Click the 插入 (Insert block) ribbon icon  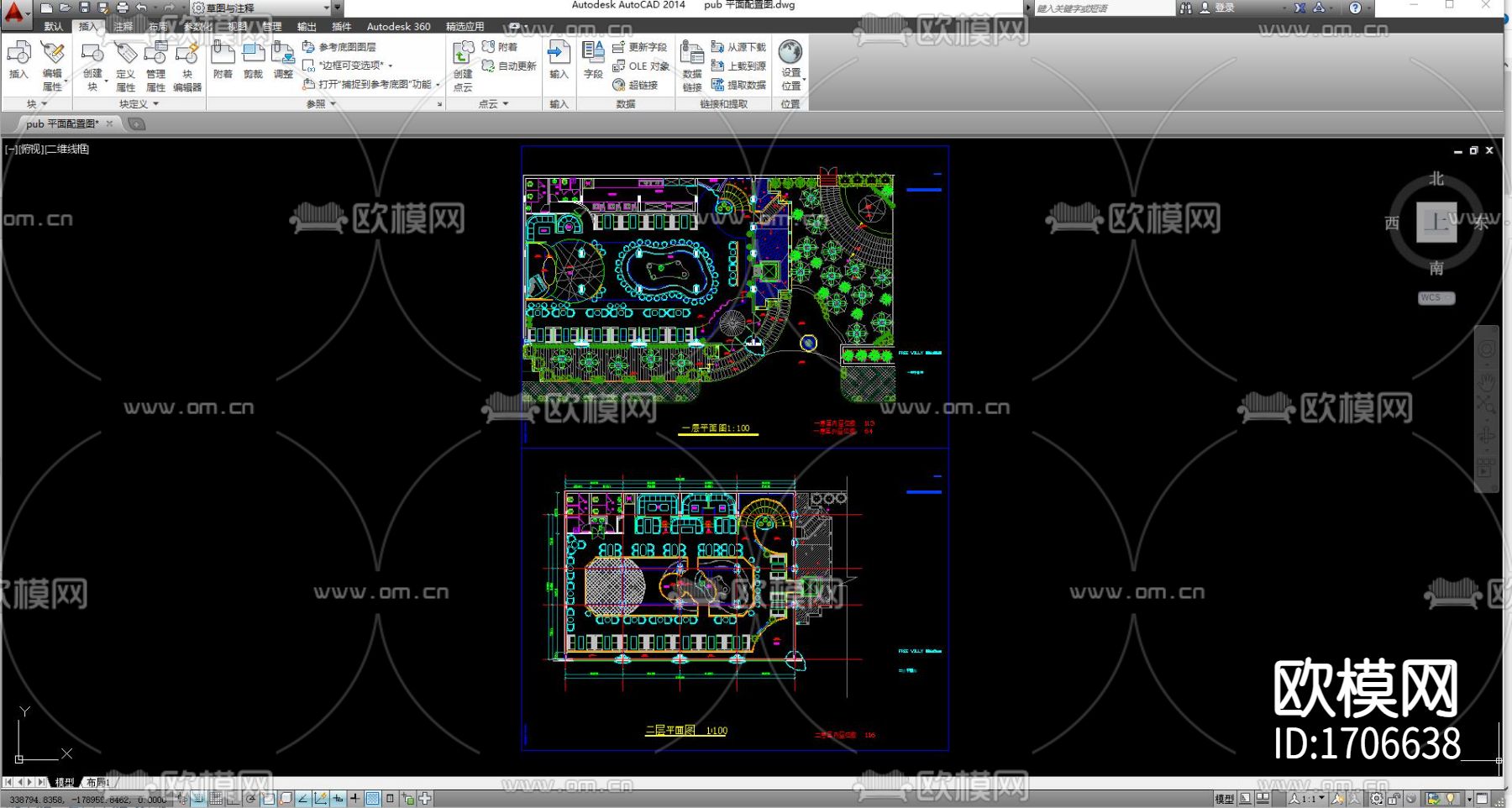18,60
